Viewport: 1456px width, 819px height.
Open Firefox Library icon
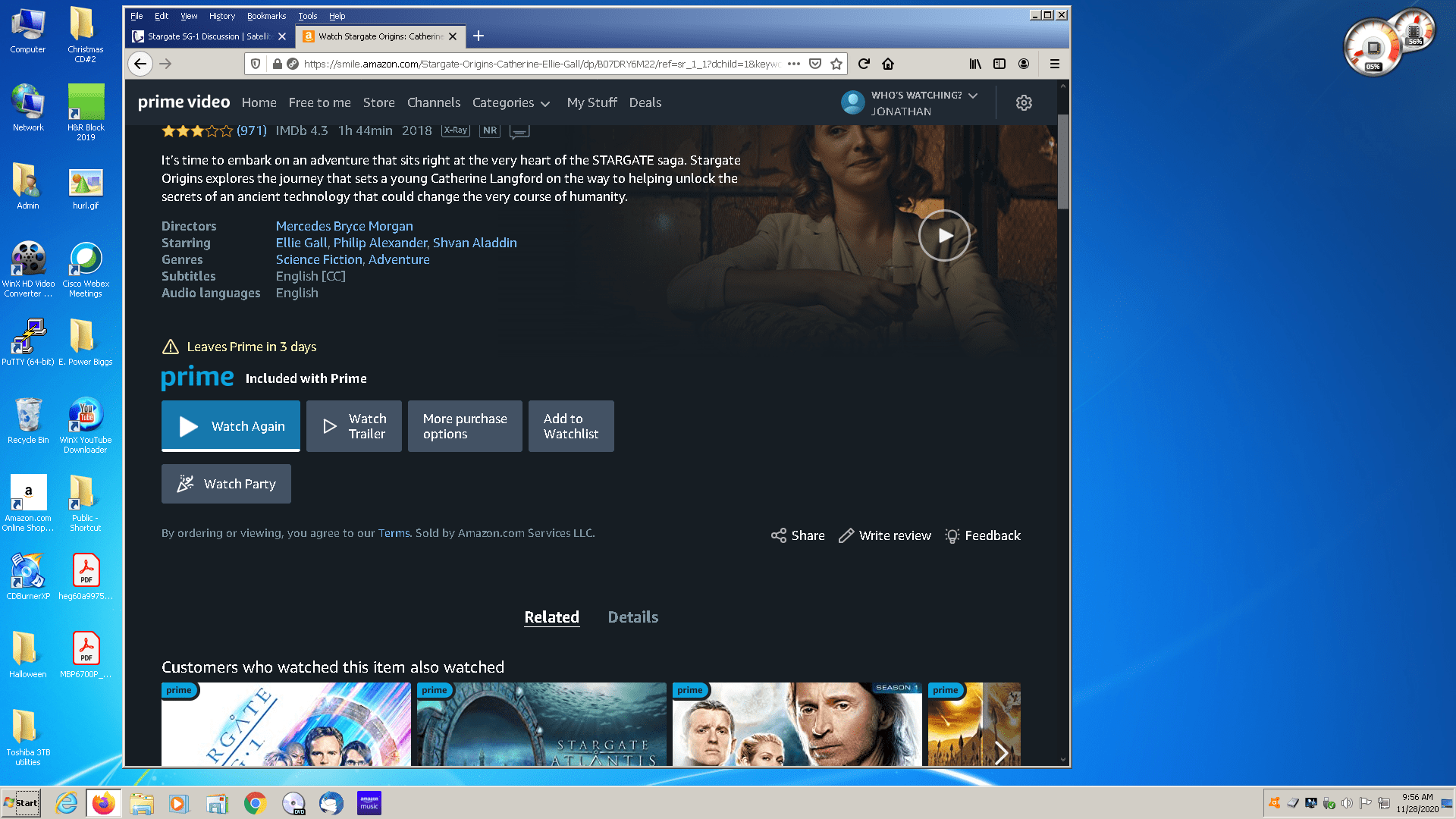[x=975, y=64]
